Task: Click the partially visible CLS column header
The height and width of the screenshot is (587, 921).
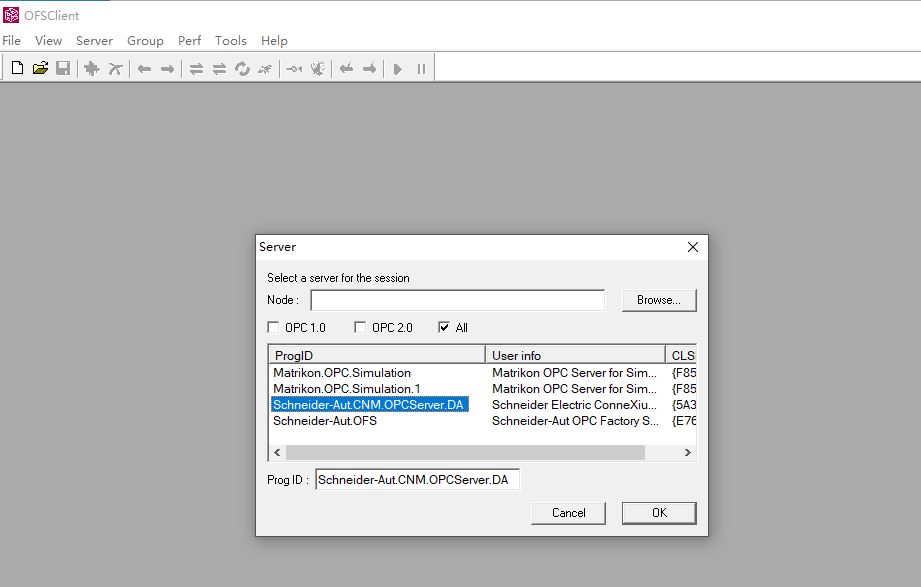Action: click(681, 355)
